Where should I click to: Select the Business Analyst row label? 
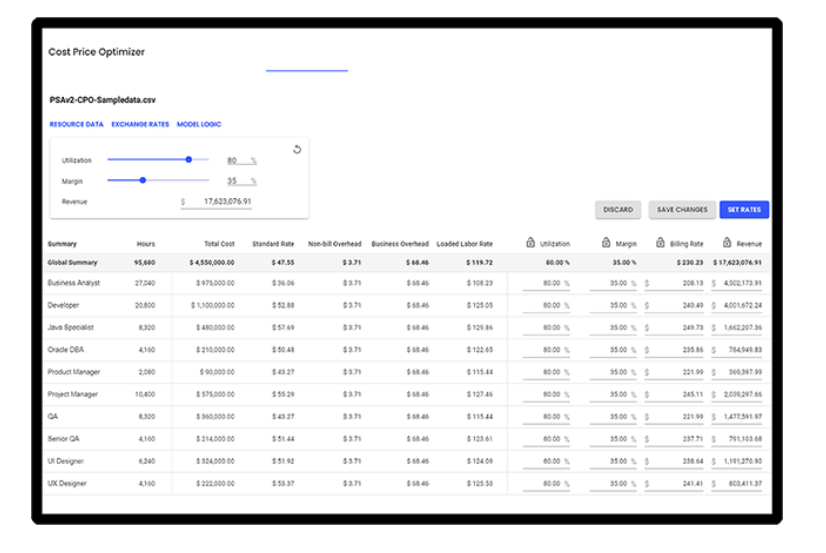coord(74,283)
